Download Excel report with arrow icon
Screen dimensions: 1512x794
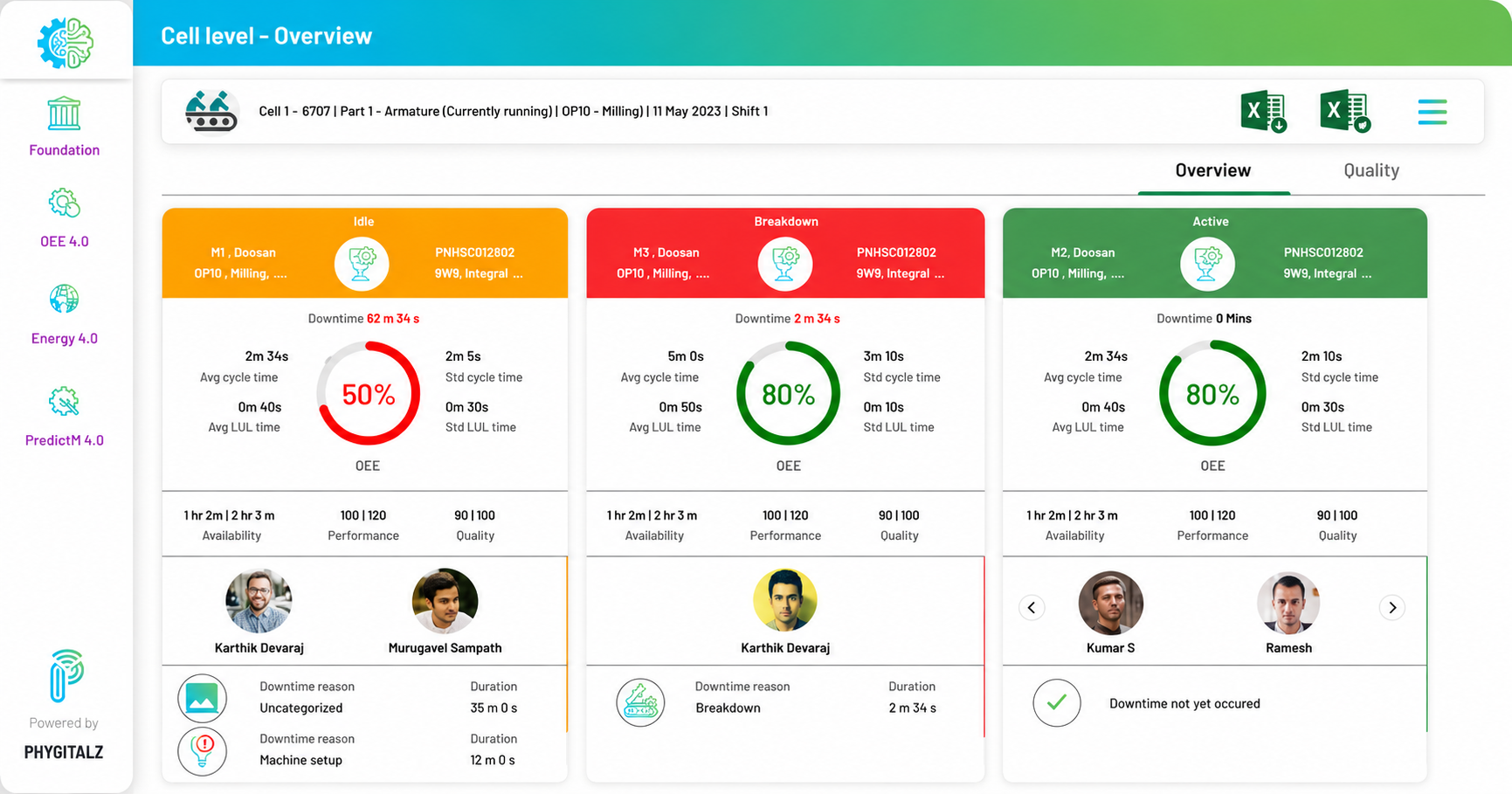(1264, 112)
